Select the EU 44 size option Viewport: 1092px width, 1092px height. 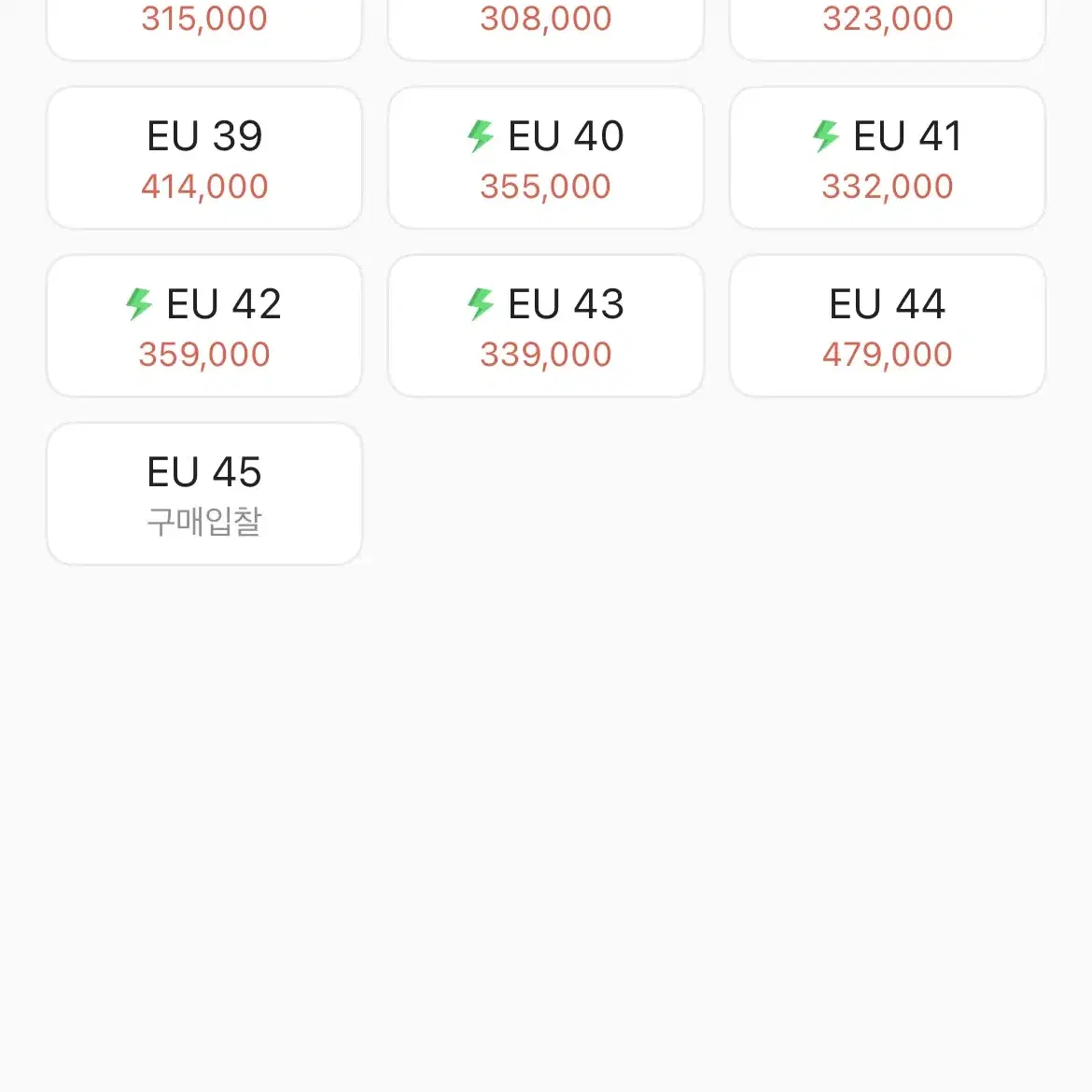[888, 326]
